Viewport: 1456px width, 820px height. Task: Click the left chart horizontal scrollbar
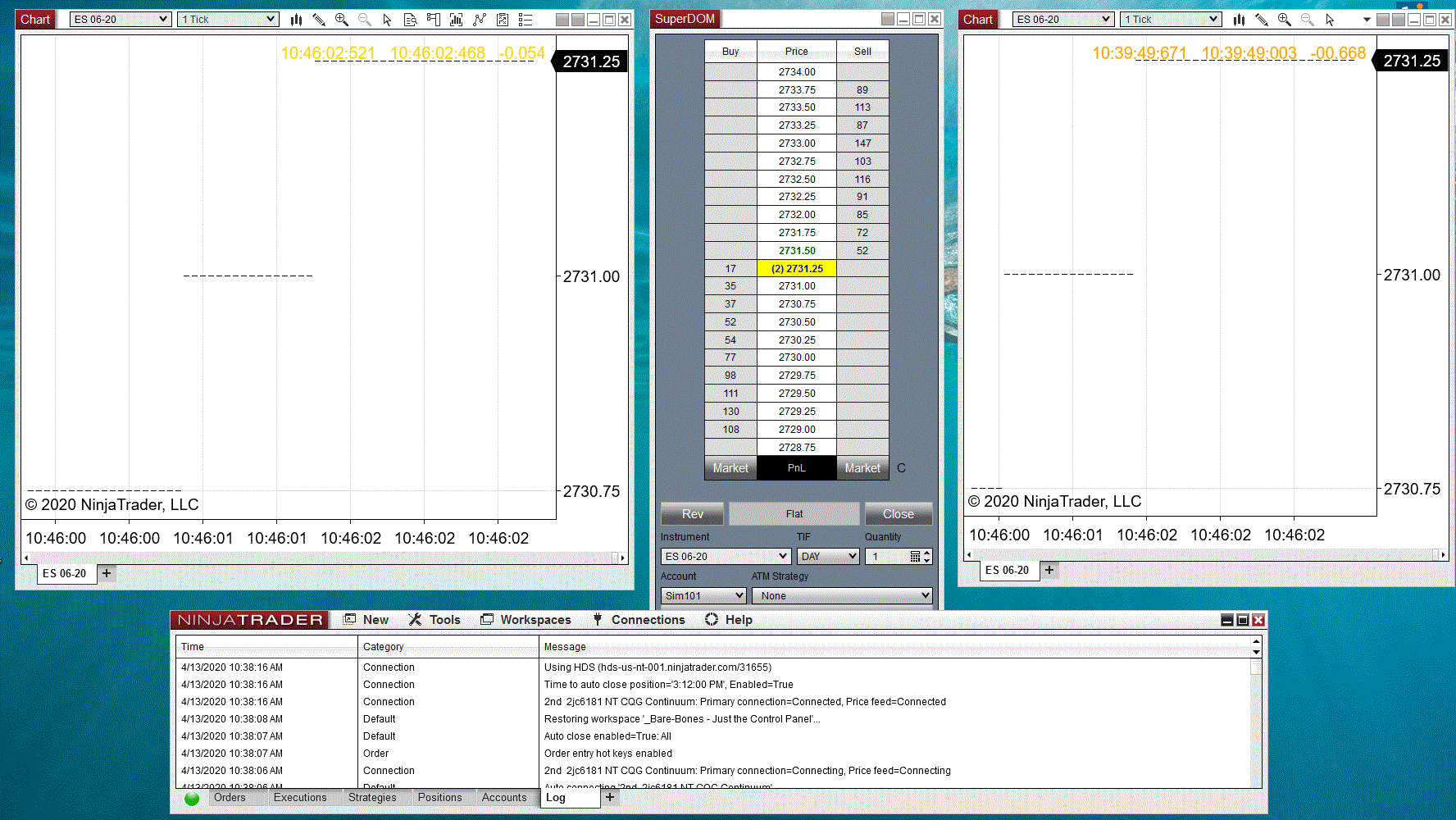[324, 558]
